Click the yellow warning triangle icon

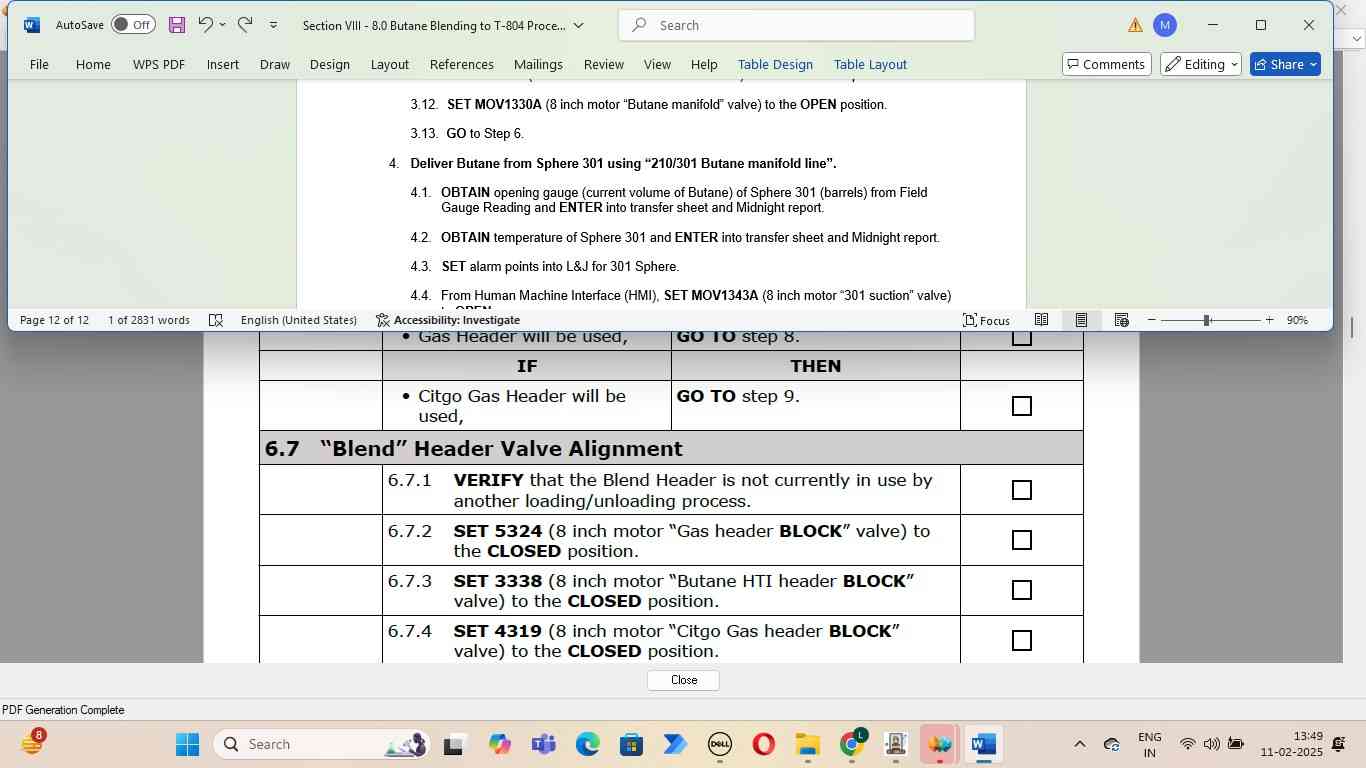(x=1135, y=25)
